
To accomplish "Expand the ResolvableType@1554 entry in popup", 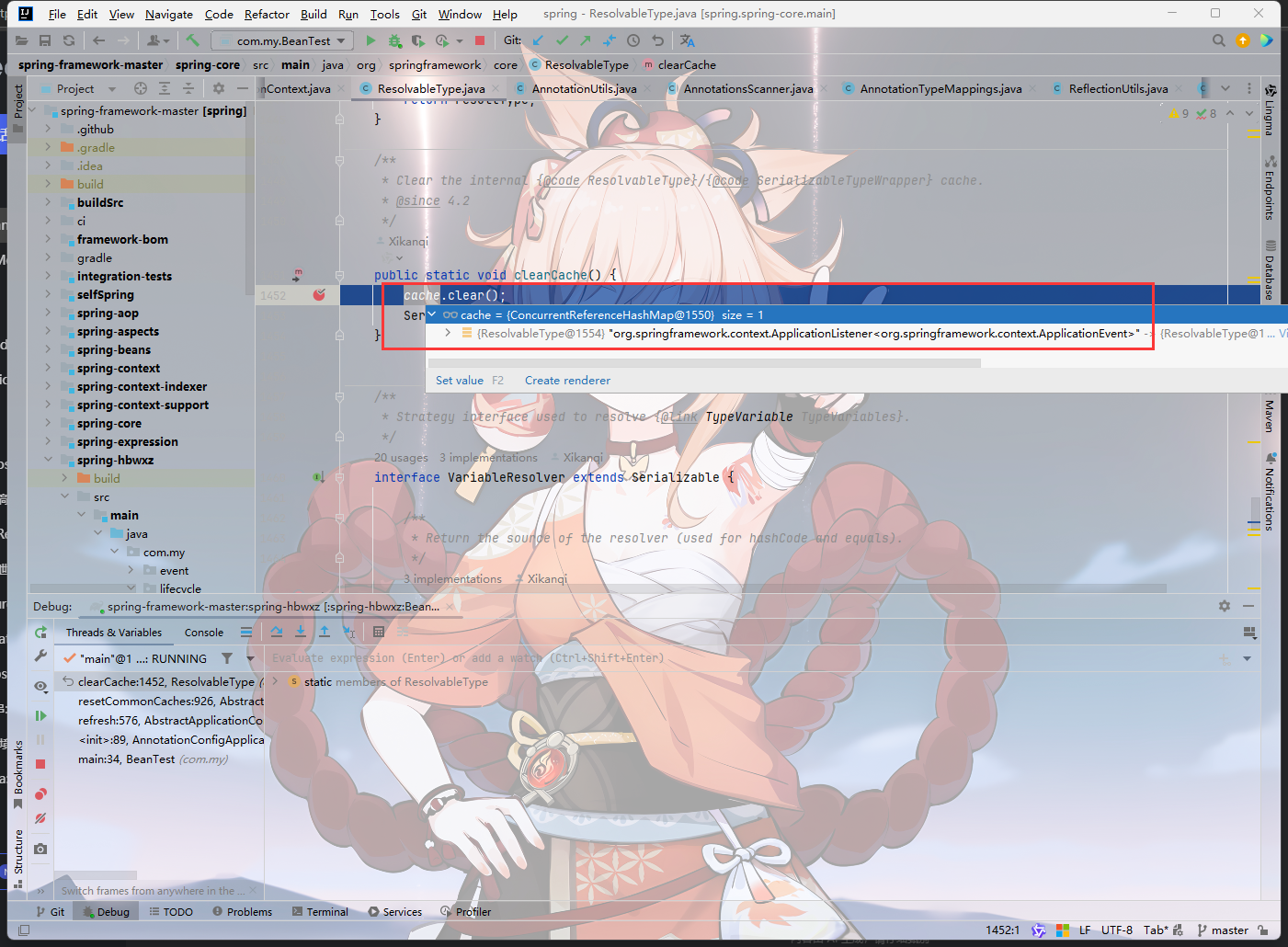I will click(448, 333).
